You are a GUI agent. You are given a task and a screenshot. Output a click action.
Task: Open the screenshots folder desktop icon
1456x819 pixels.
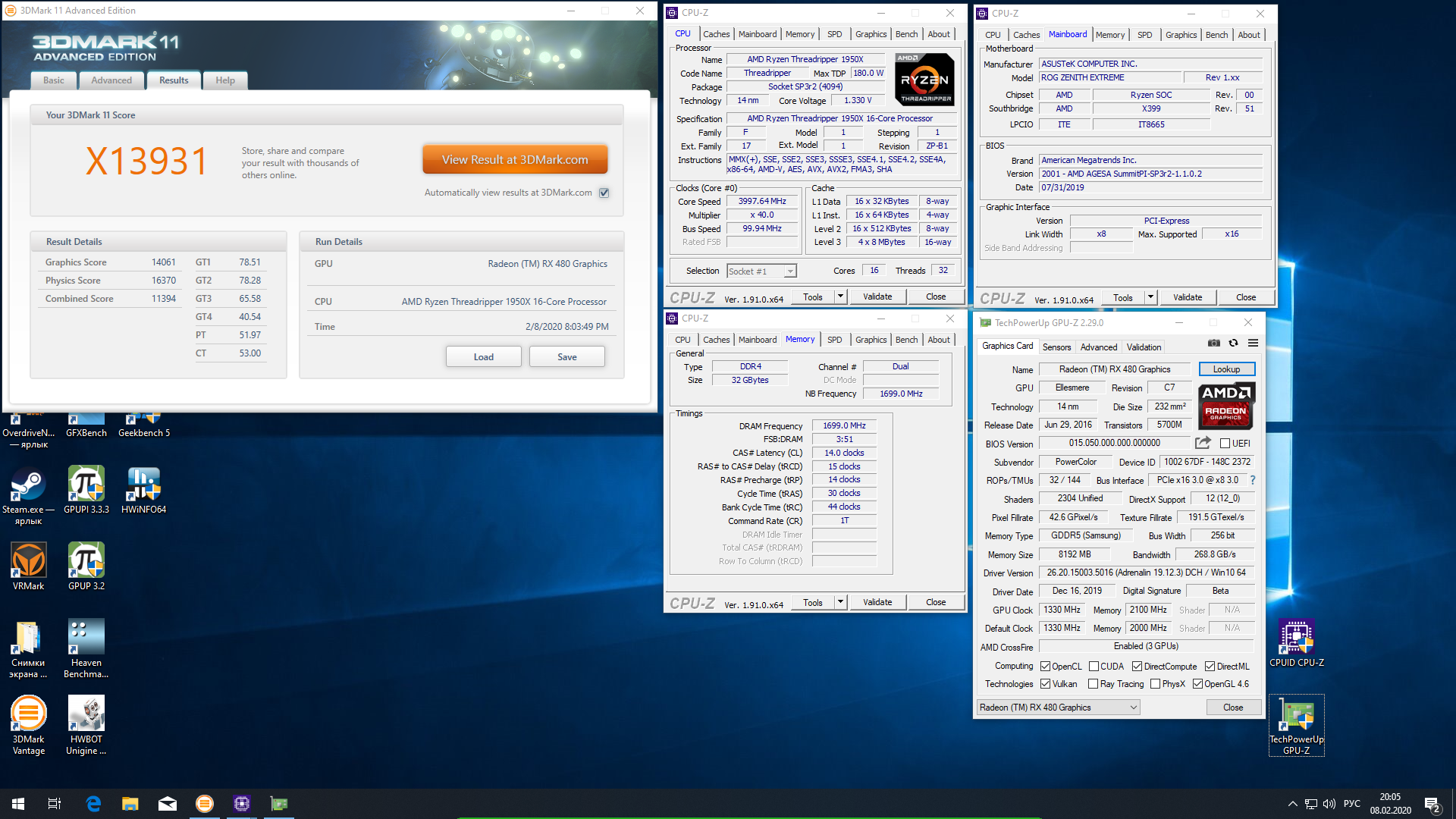point(28,649)
